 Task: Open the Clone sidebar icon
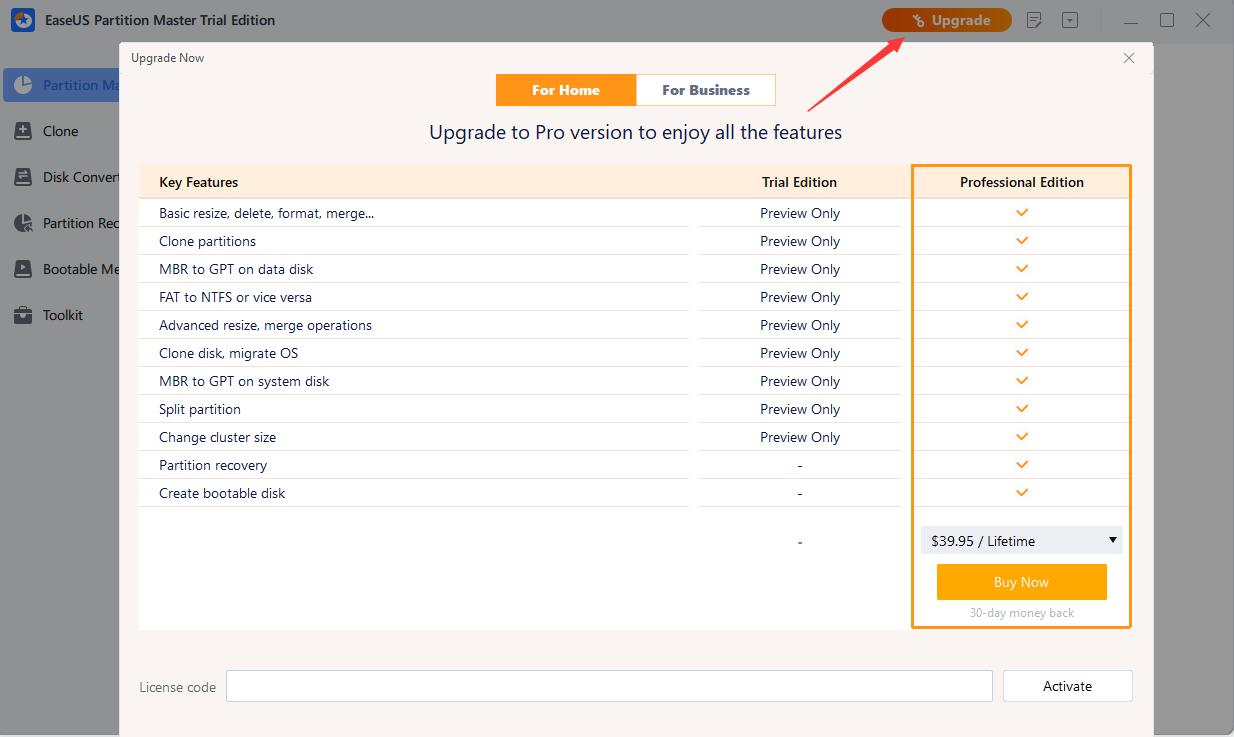[24, 131]
